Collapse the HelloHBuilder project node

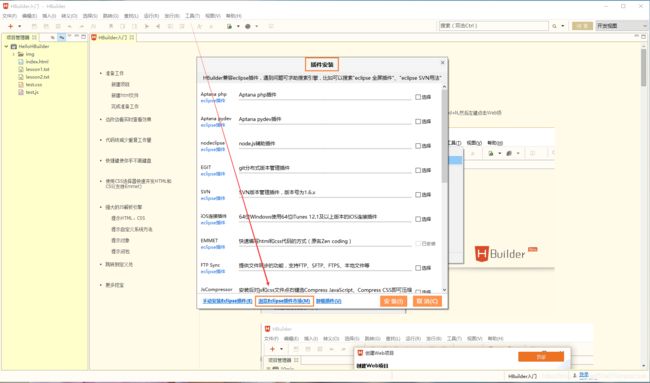pyautogui.click(x=6, y=46)
